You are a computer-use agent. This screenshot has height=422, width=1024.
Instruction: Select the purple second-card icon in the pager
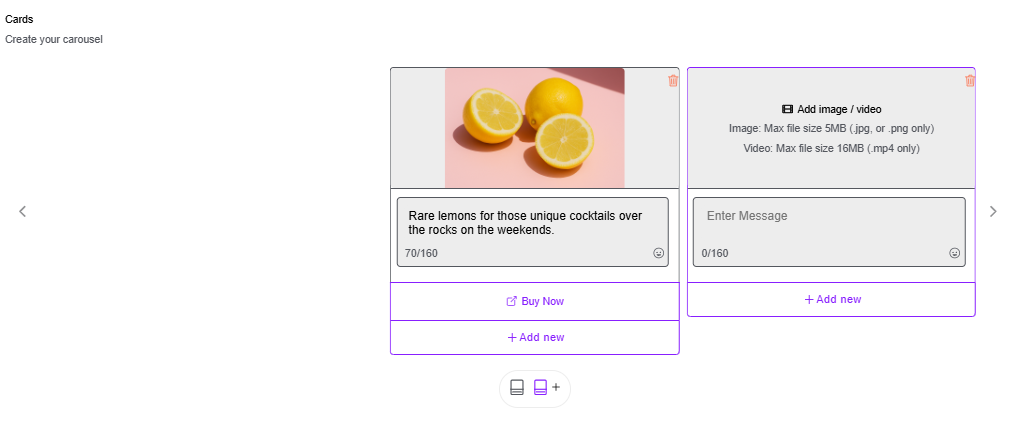tap(540, 387)
